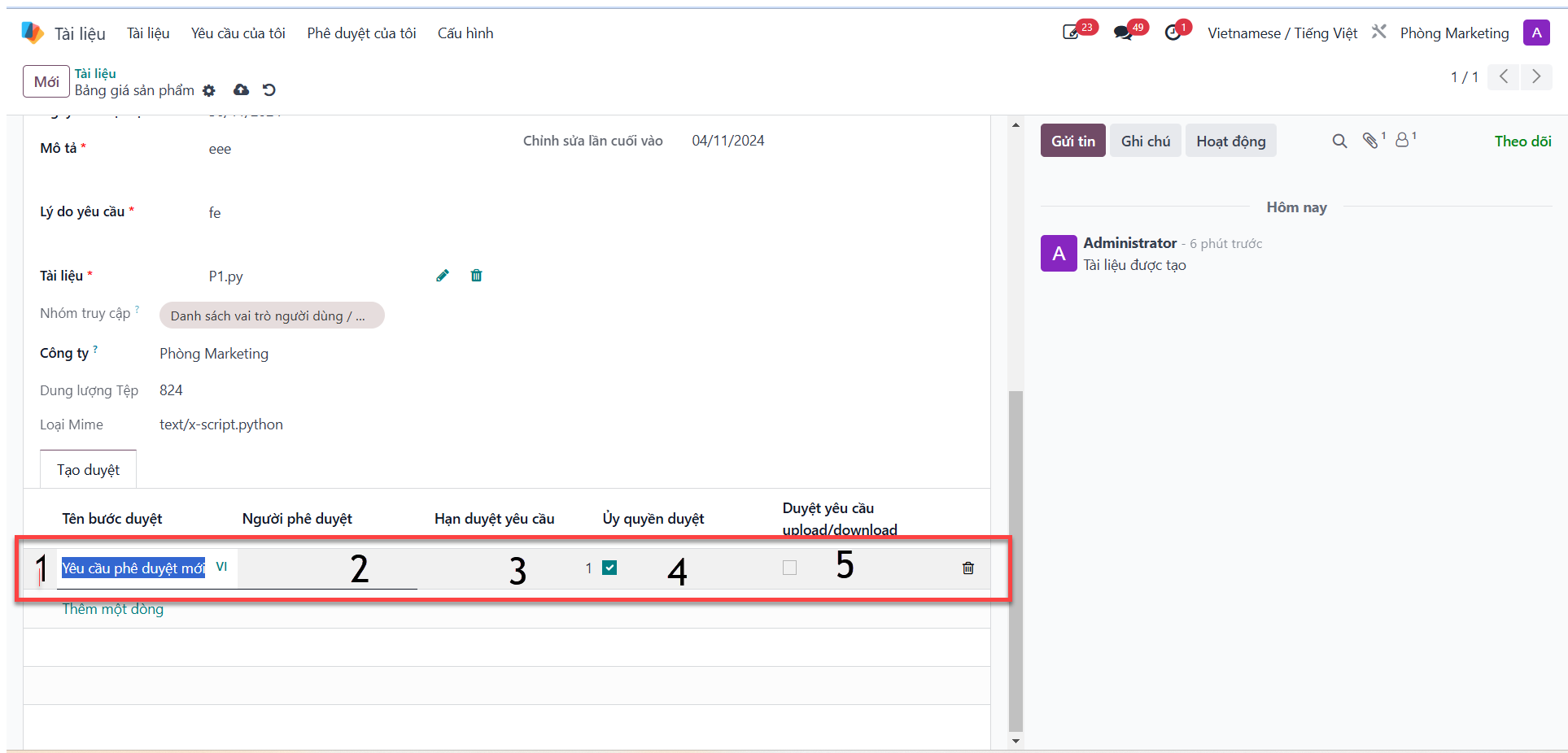Click the Tài liệu breadcrumb link
This screenshot has width=1568, height=753.
[95, 73]
